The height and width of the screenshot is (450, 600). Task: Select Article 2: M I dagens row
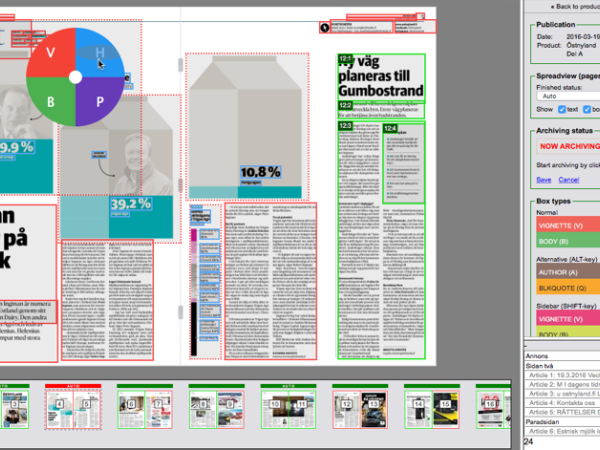(x=562, y=384)
